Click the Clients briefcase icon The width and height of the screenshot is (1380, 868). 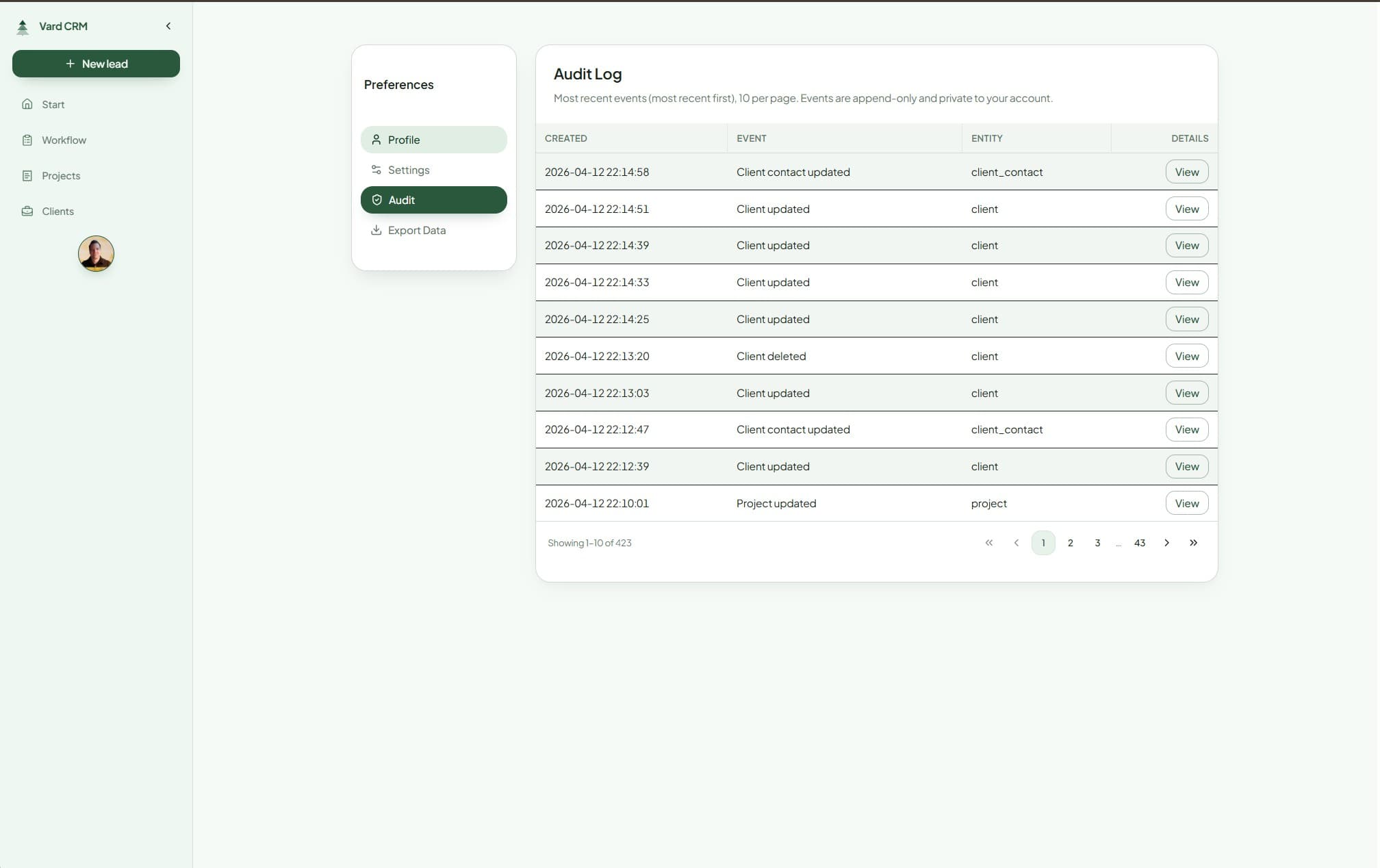point(27,211)
